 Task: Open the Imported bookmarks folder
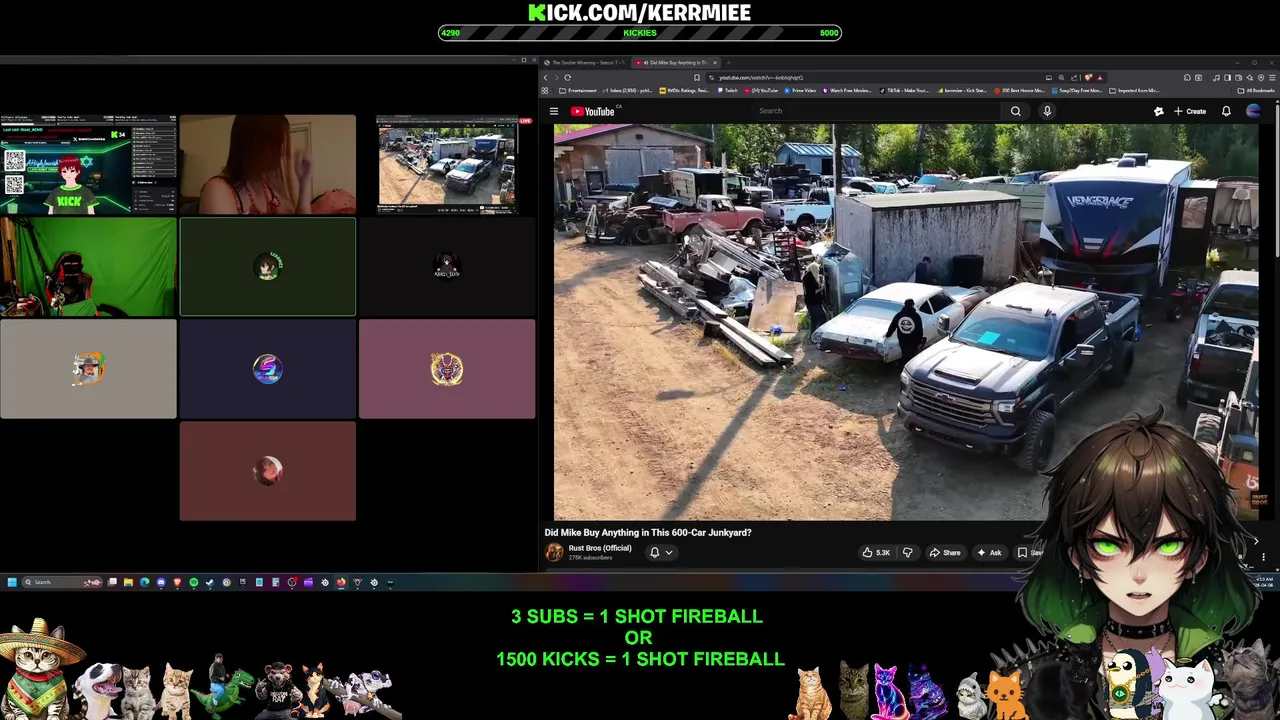(1134, 90)
